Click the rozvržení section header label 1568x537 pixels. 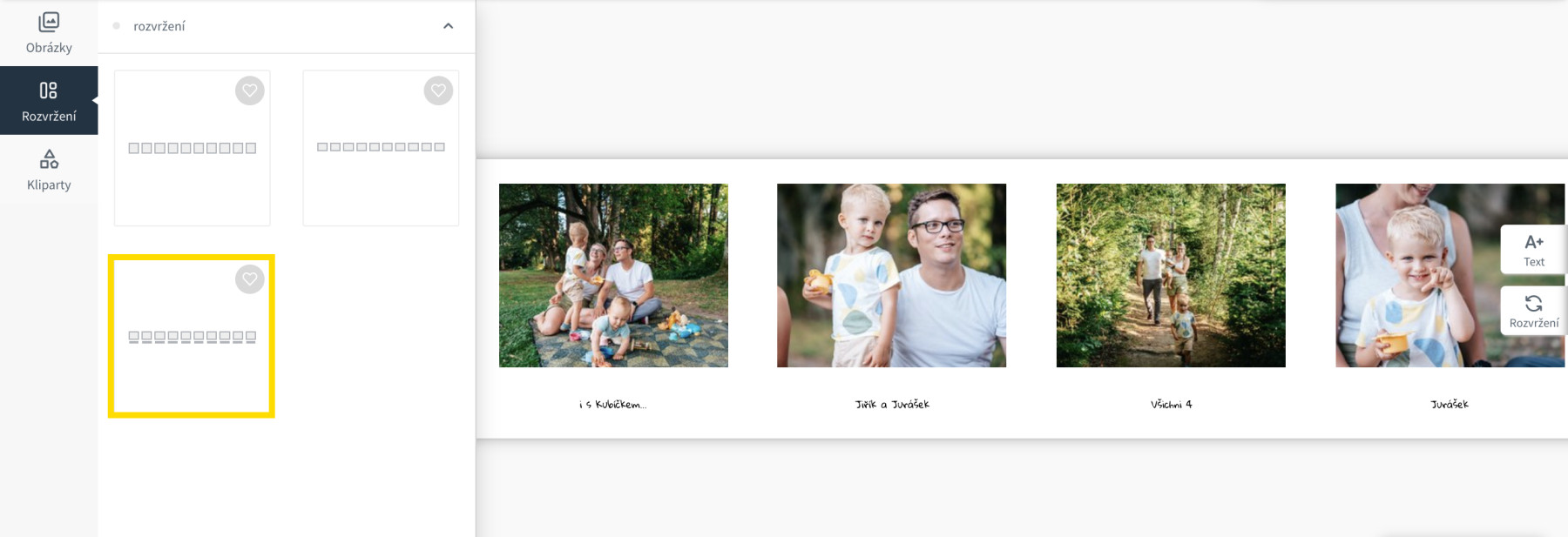pyautogui.click(x=159, y=26)
